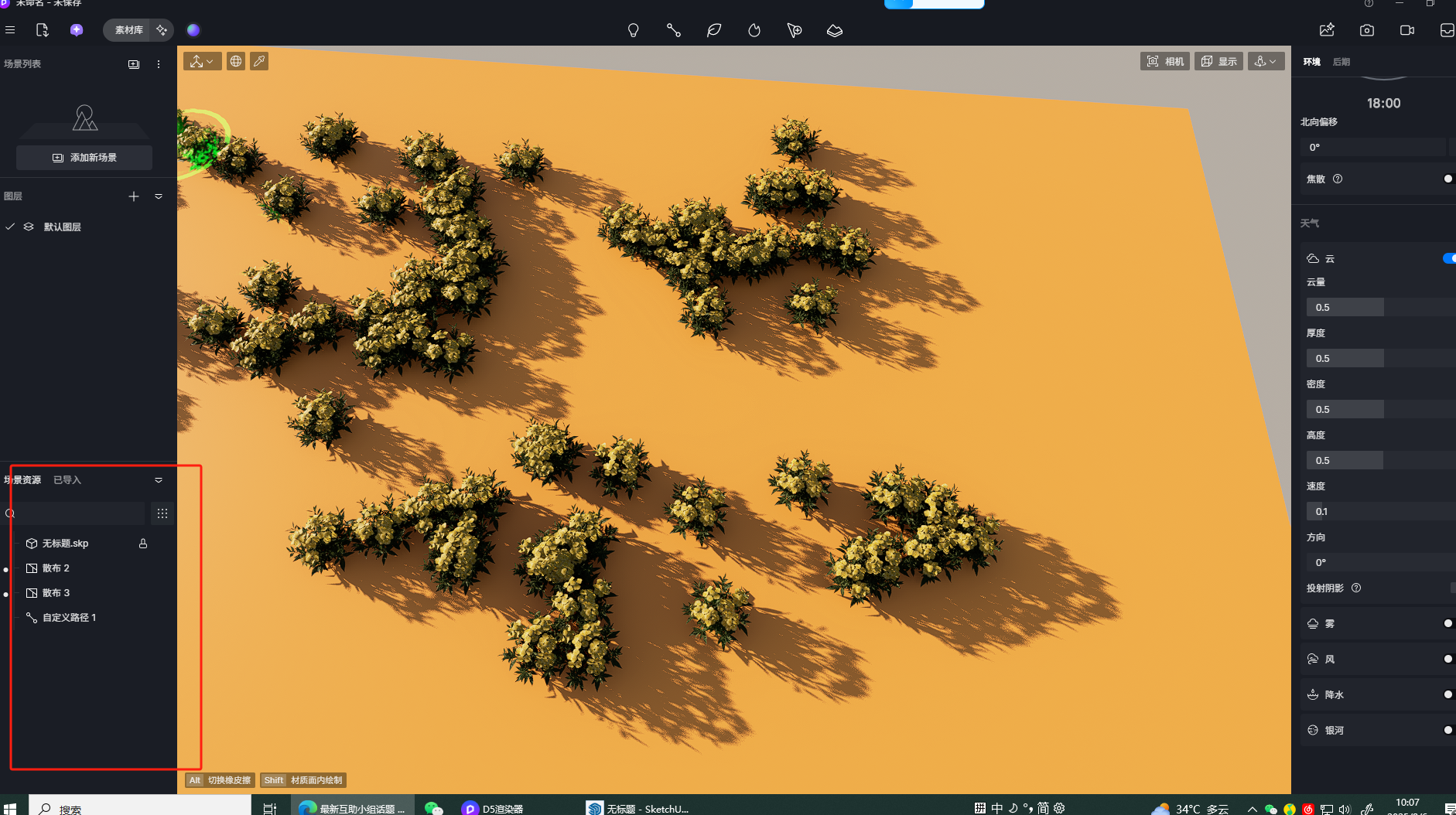Screen dimensions: 1456x815
Task: Open the scene resources dropdown arrow
Action: 159,480
